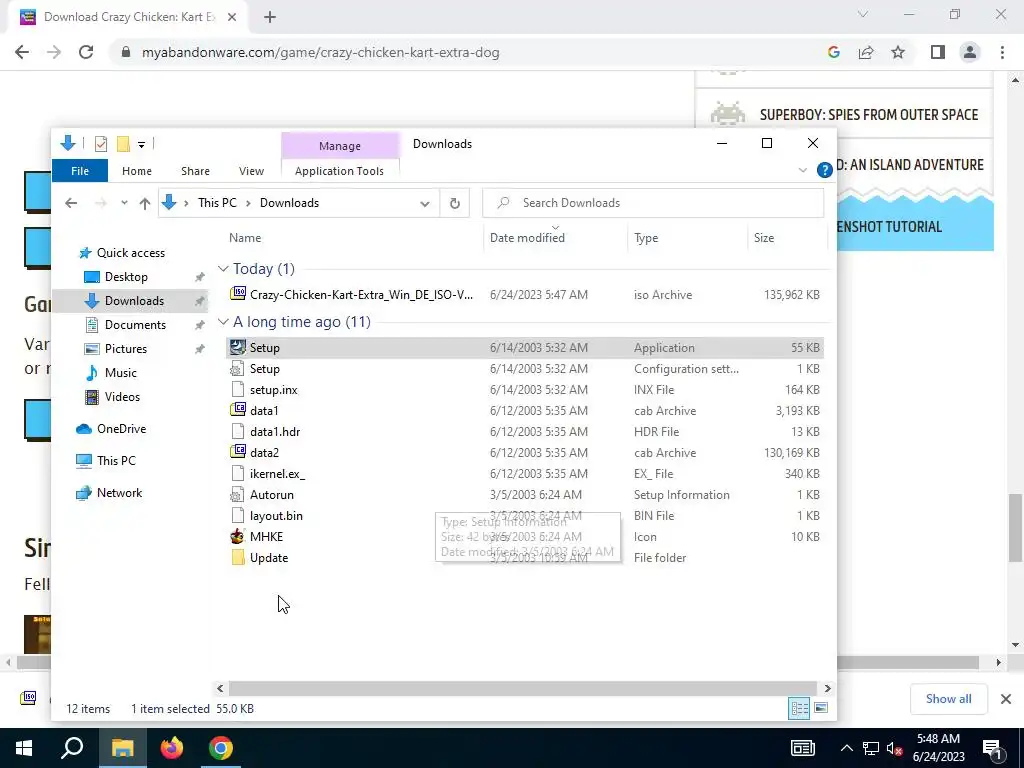Go back in Explorer navigation

[71, 203]
